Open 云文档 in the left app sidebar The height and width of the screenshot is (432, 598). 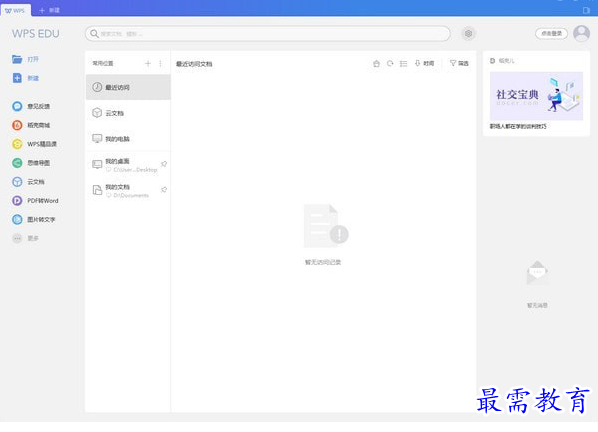(x=28, y=182)
